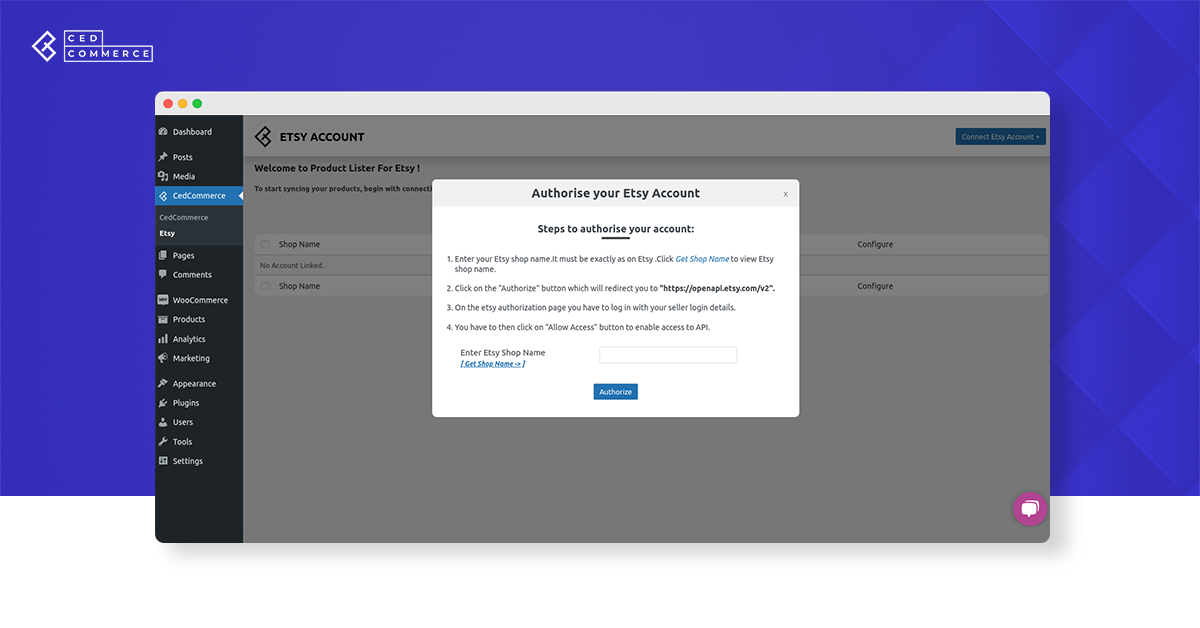Click the WooCommerce icon in sidebar

tap(163, 300)
